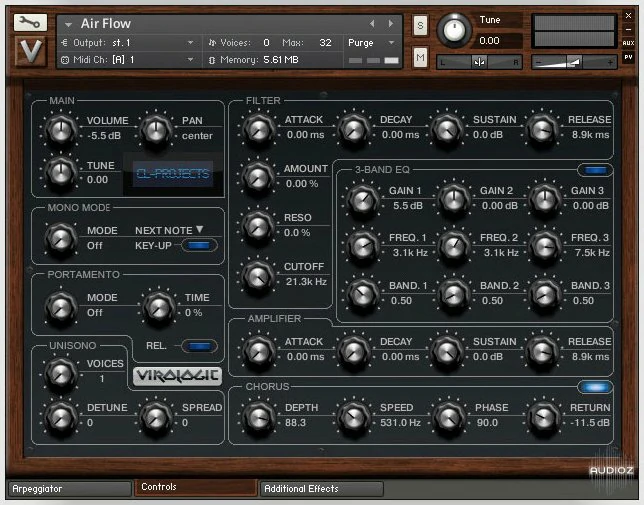Switch to the Arpeggiator tab
The width and height of the screenshot is (644, 505).
coord(70,489)
